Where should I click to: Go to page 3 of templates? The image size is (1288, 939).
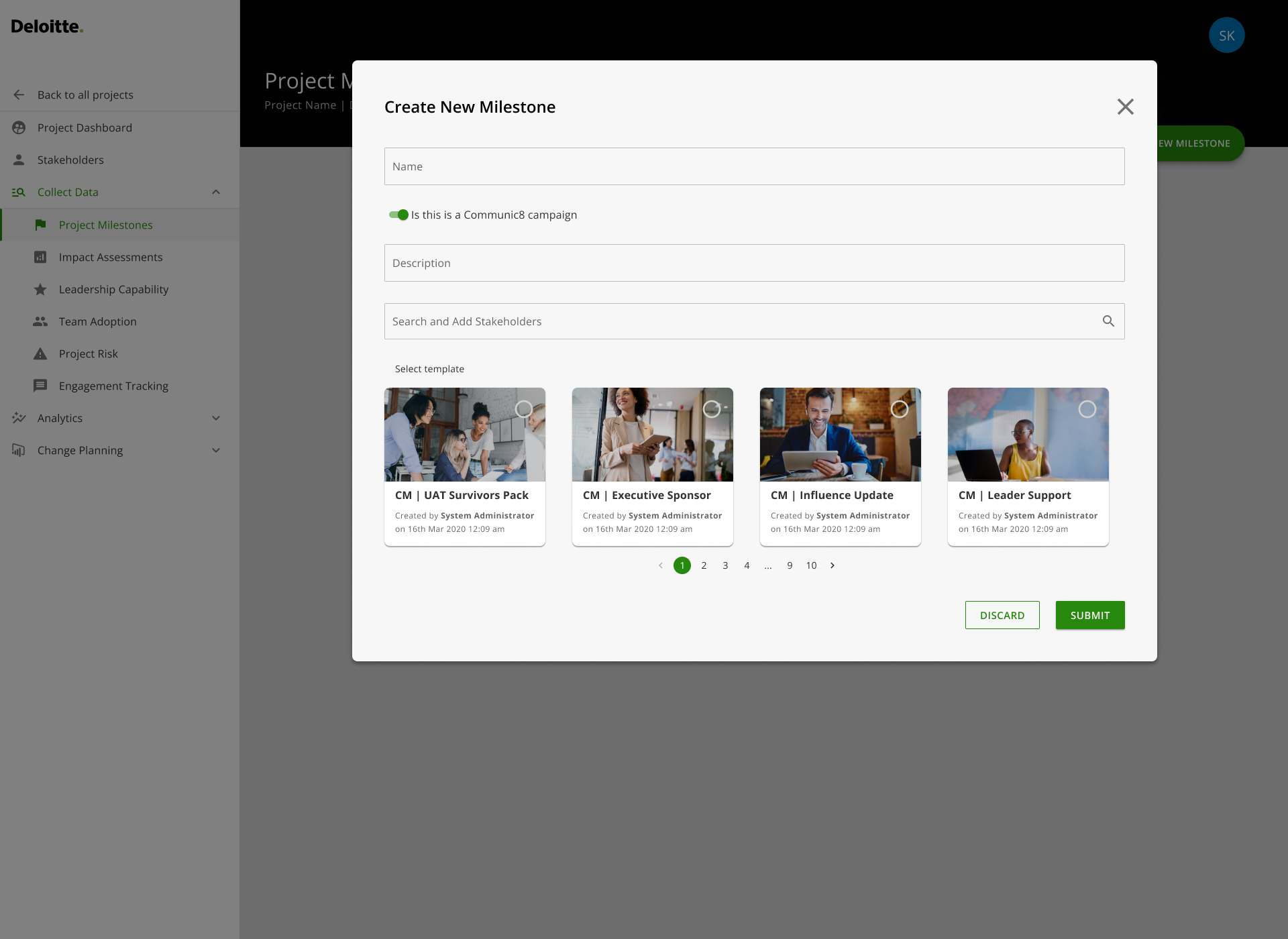click(x=725, y=565)
